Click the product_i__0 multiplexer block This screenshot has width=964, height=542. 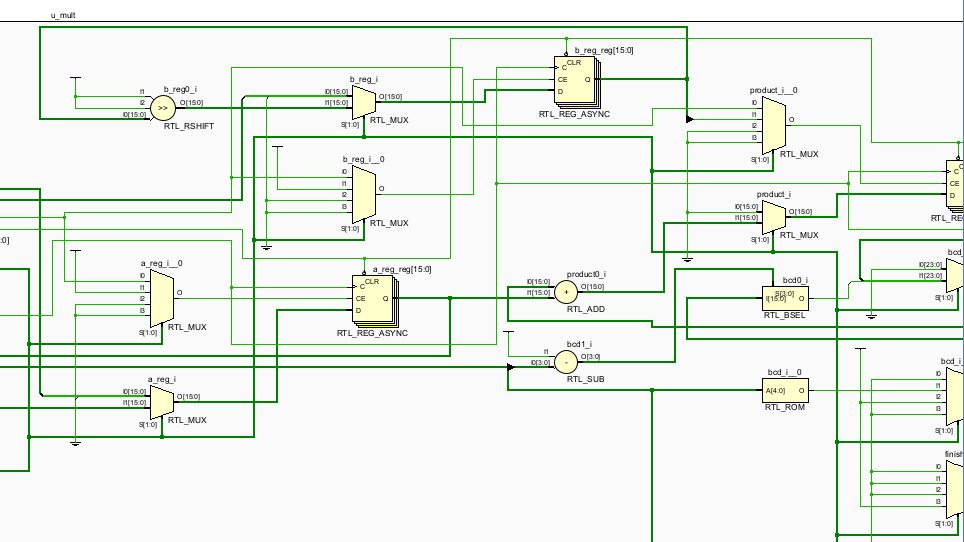pyautogui.click(x=773, y=125)
